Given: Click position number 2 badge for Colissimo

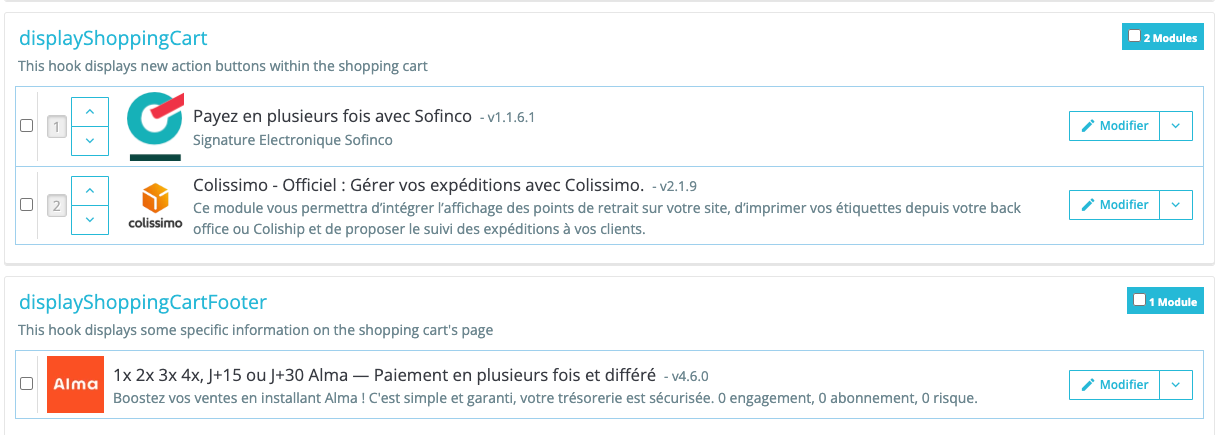Looking at the screenshot, I should (x=58, y=206).
